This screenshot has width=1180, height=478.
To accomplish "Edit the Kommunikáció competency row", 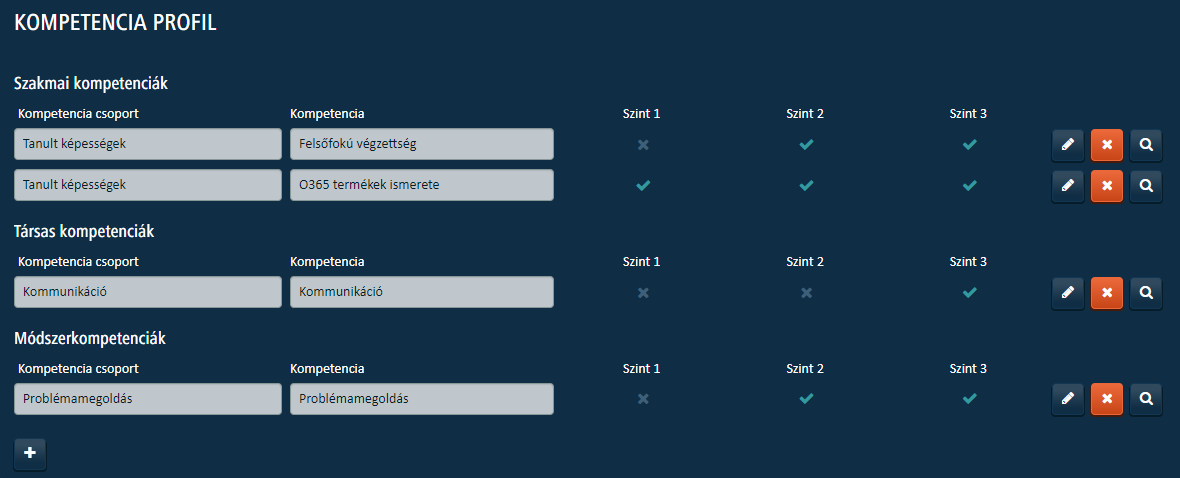I will [1067, 292].
